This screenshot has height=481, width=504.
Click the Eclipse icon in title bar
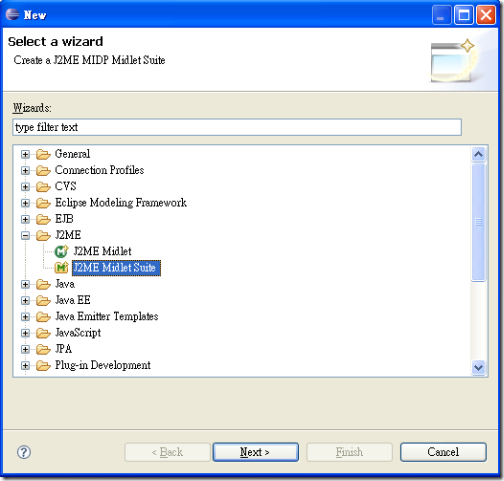point(13,14)
